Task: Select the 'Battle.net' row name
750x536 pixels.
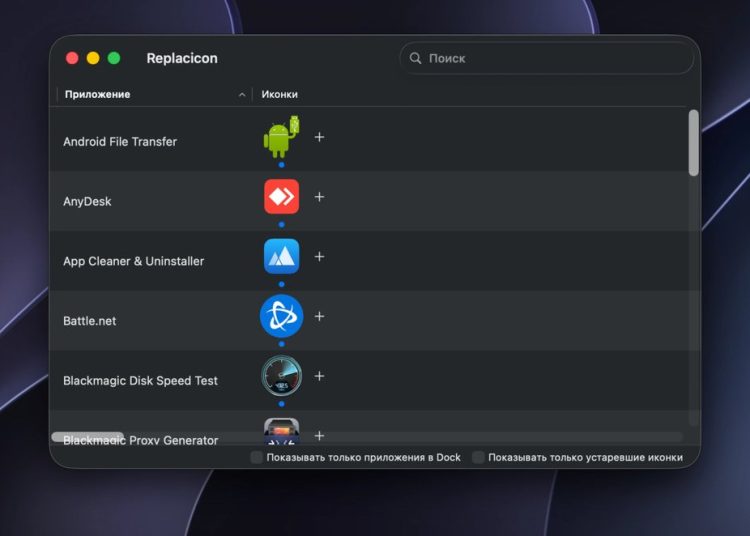Action: (x=89, y=321)
